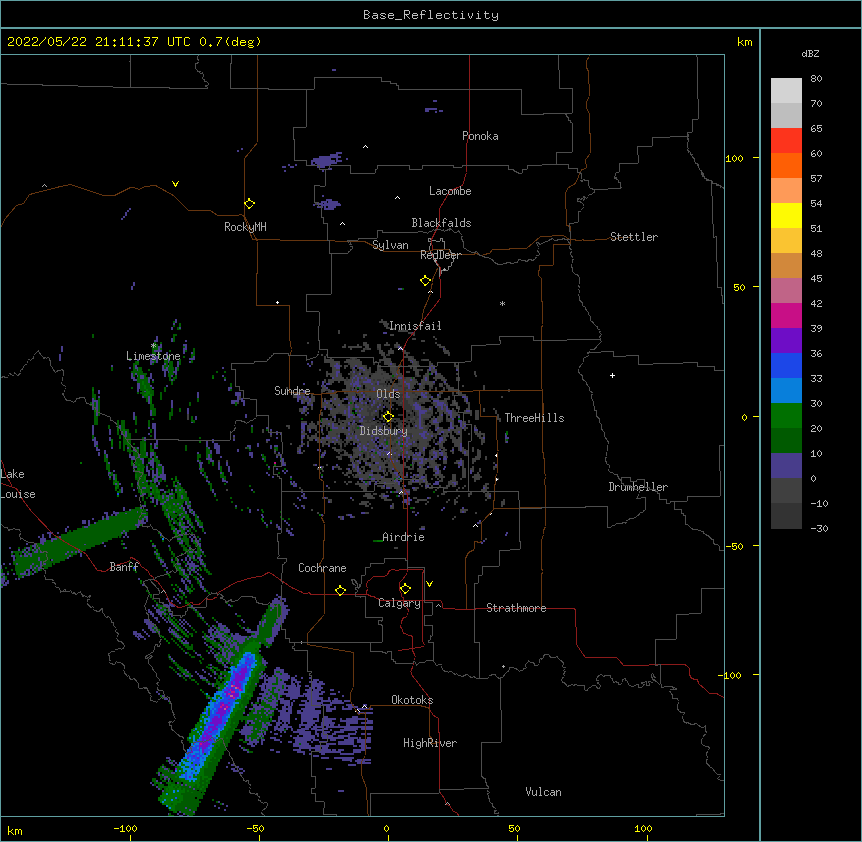The width and height of the screenshot is (862, 842).
Task: Click the Stettler label
Action: point(634,237)
